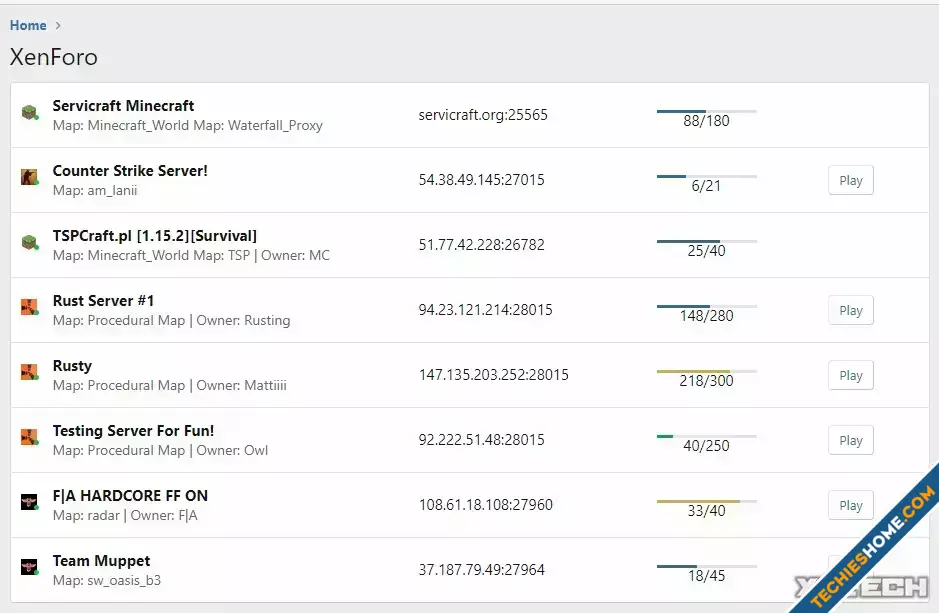939x613 pixels.
Task: Click the "Map: radar | Owner: F|A" text
Action: click(x=125, y=515)
